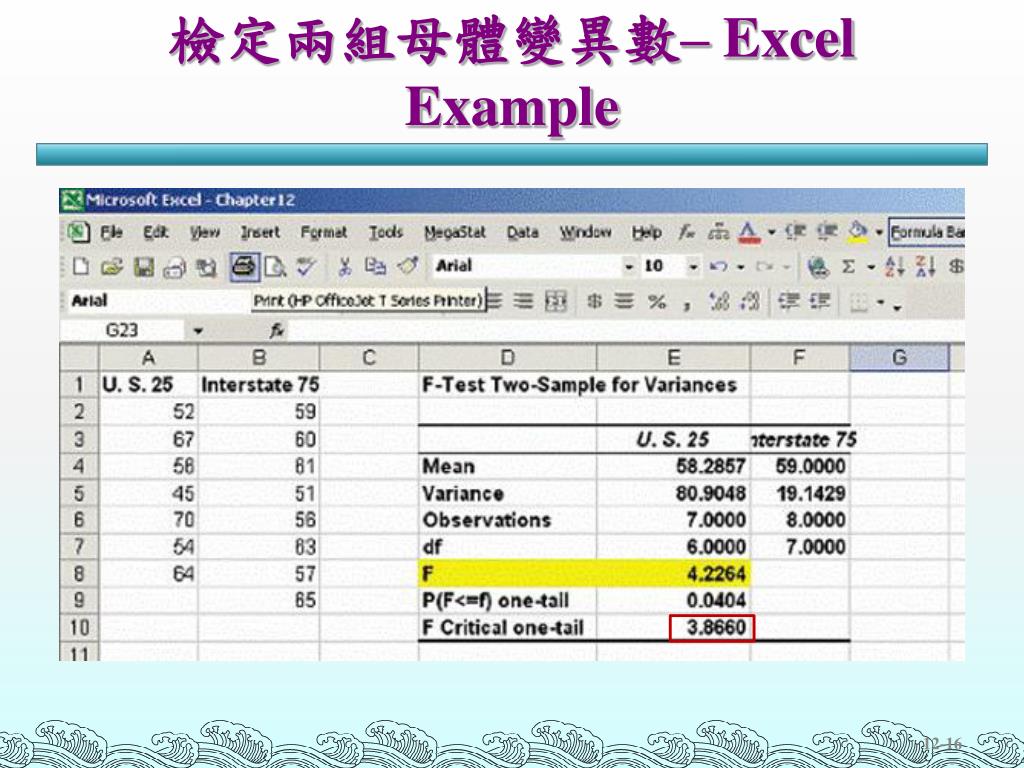Open the Edit menu
Image resolution: width=1024 pixels, height=768 pixels.
coord(155,232)
